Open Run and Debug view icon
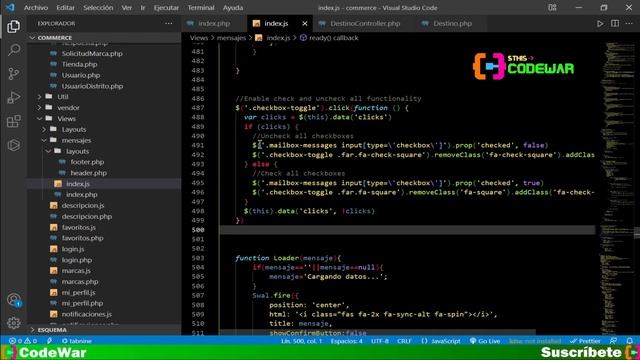Viewport: 640px width, 360px height. point(13,97)
